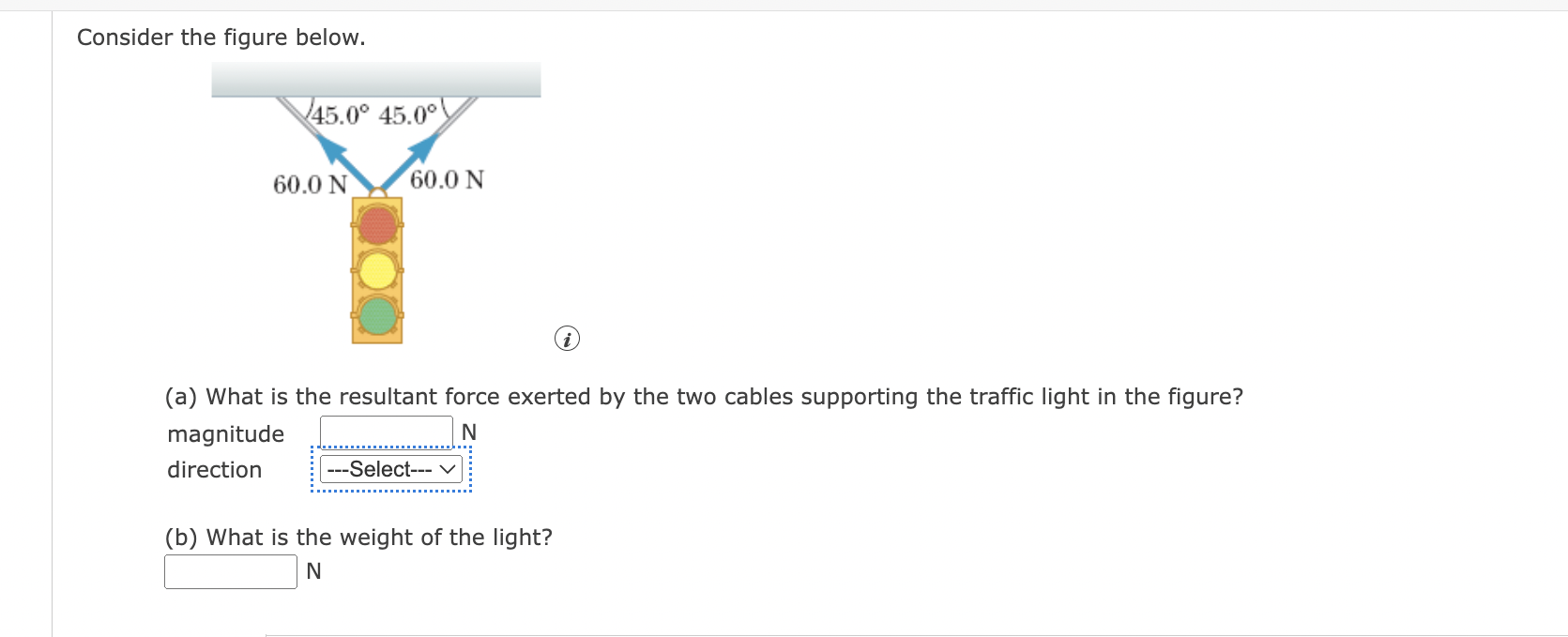Expand the ---Select--- combo box arrow
This screenshot has width=1568, height=637.
[x=448, y=469]
